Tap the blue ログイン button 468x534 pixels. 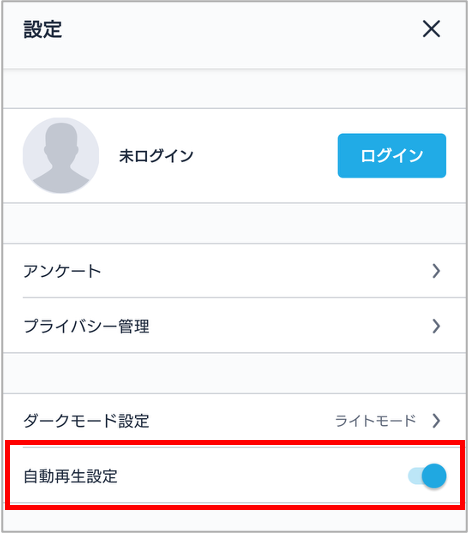point(392,156)
